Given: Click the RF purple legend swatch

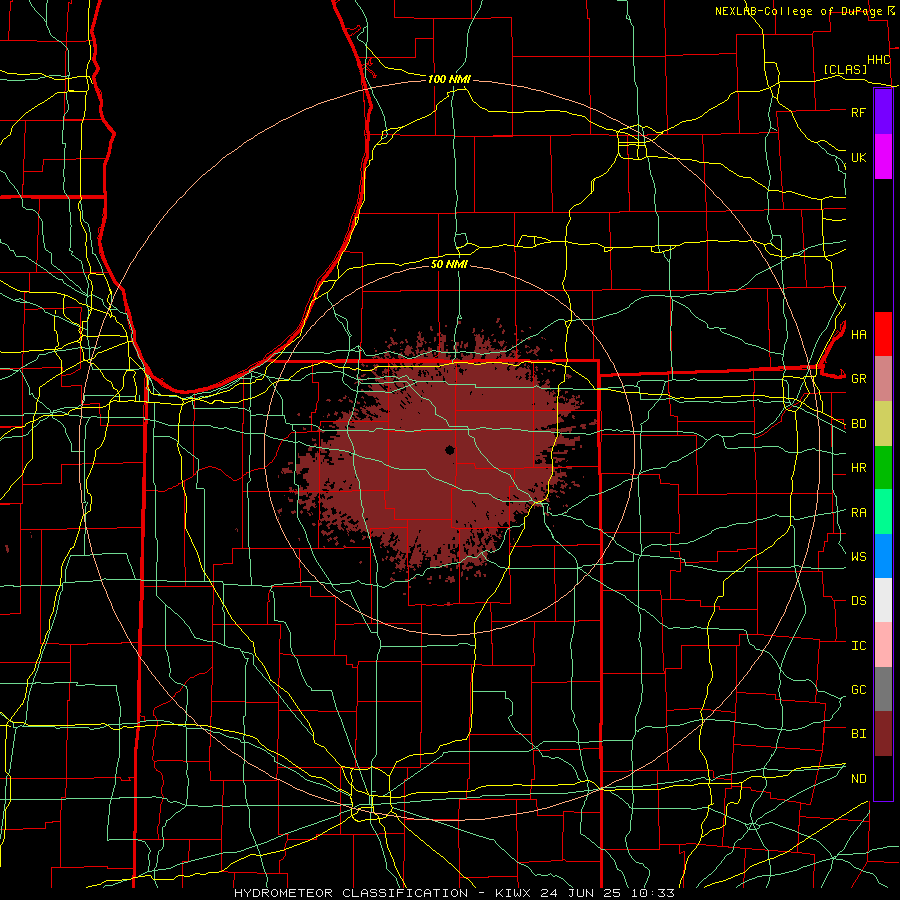Looking at the screenshot, I should pyautogui.click(x=883, y=112).
